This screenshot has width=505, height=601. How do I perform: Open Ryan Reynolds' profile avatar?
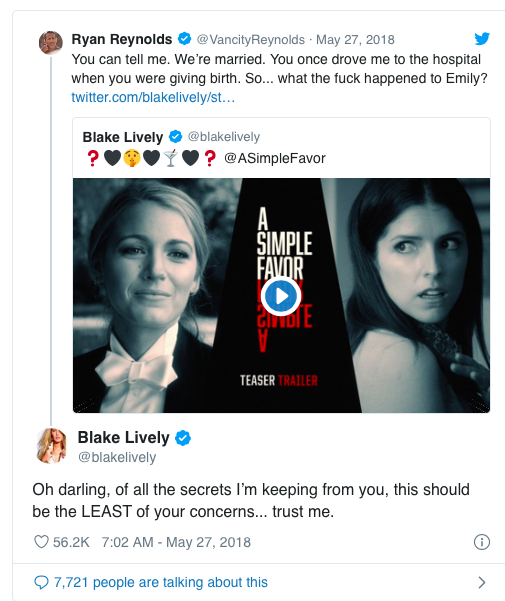click(x=51, y=43)
